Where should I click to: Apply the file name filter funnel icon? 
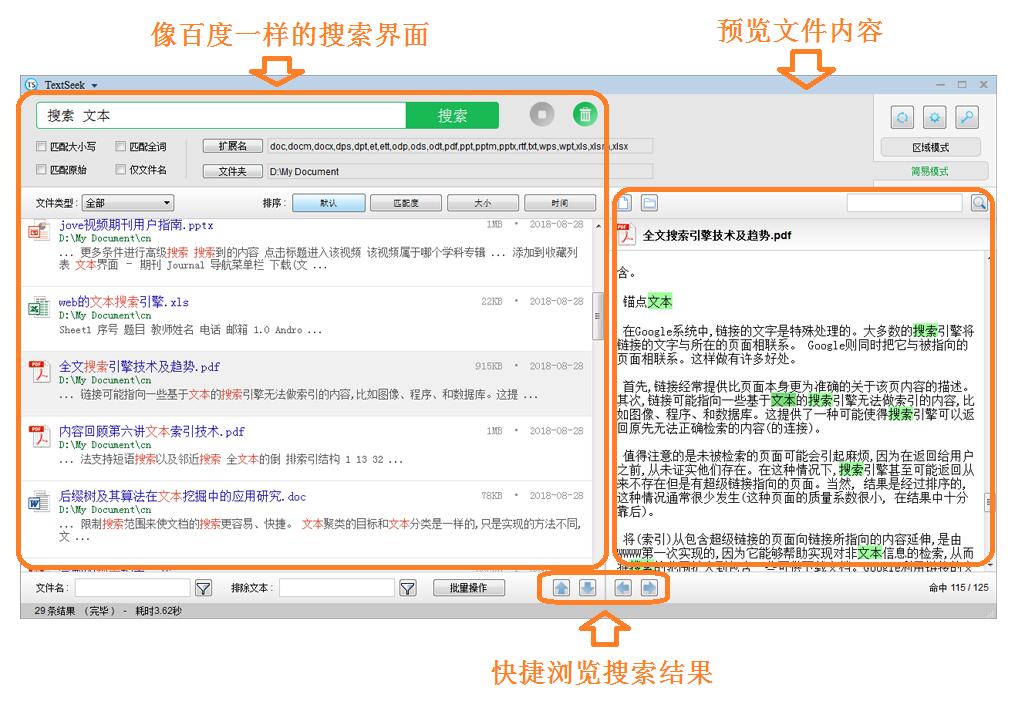pyautogui.click(x=202, y=588)
